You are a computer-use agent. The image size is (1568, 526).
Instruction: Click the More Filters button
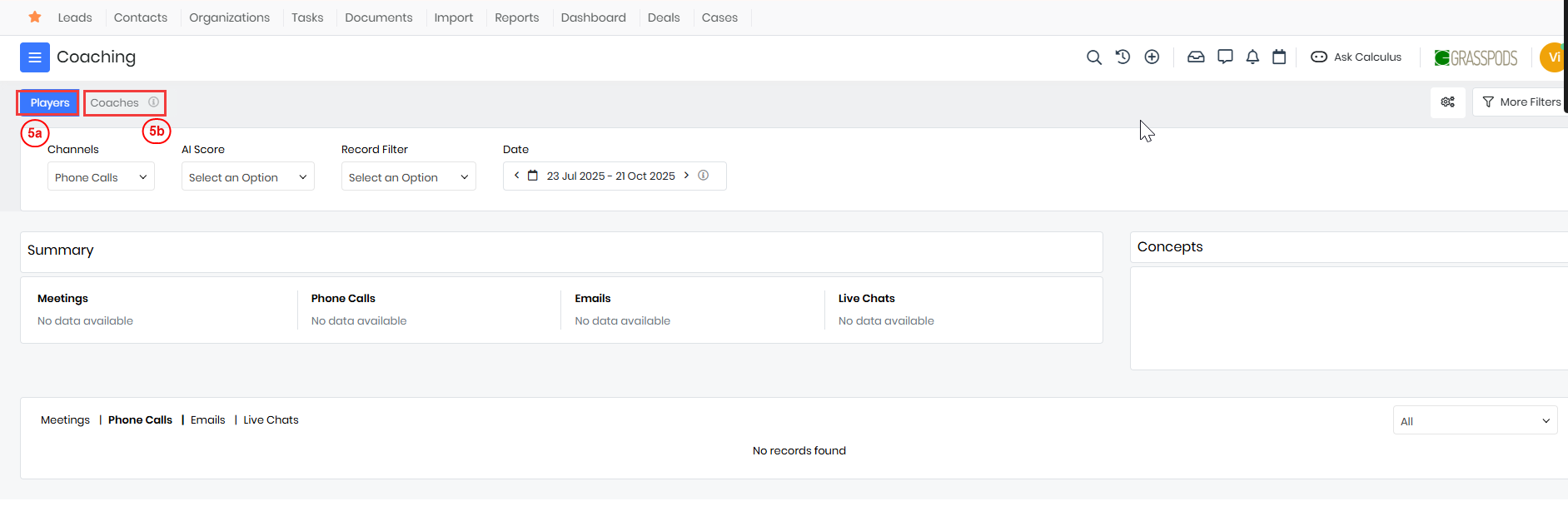point(1521,102)
